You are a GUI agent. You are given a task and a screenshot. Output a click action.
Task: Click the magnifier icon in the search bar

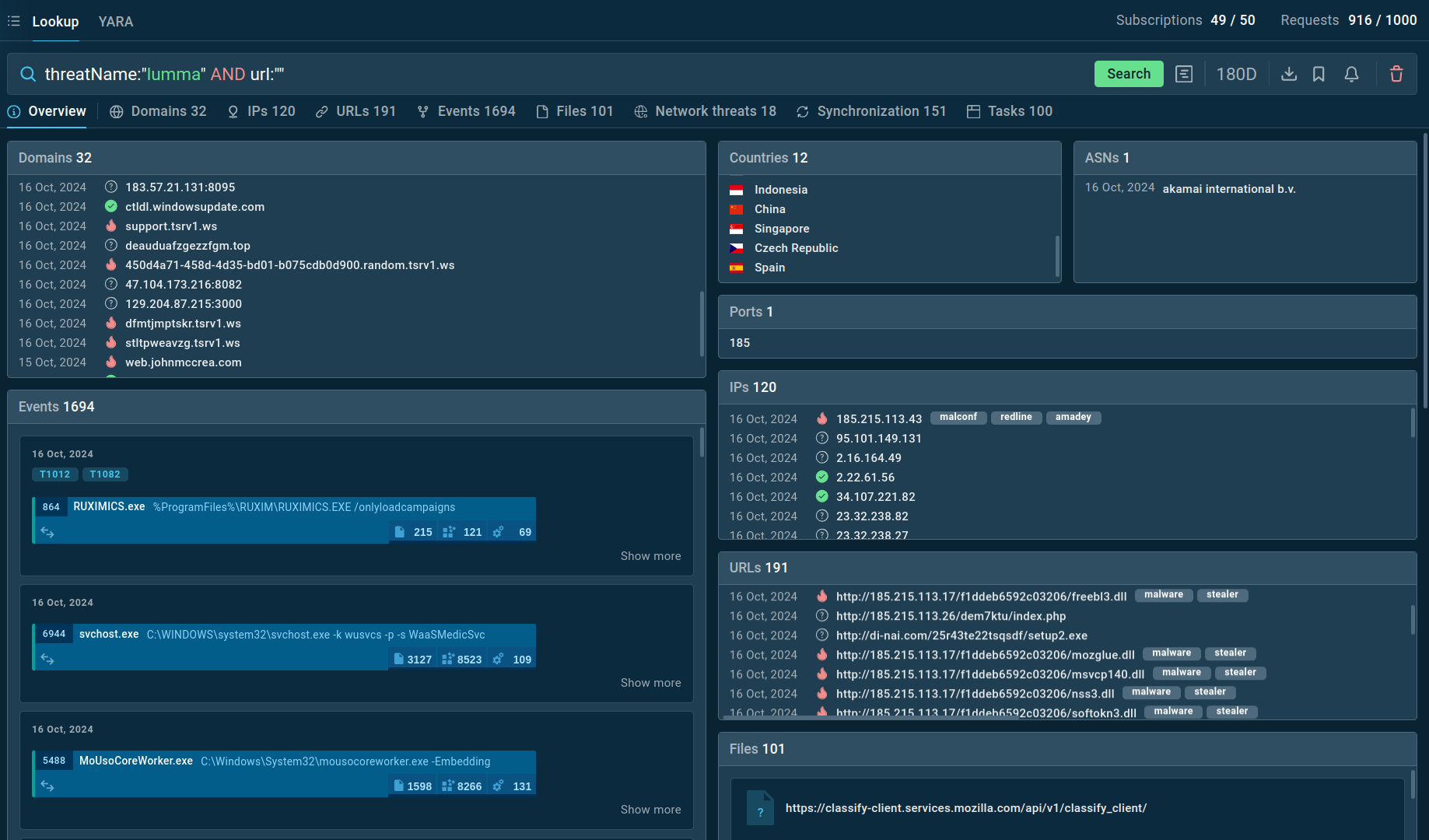point(28,73)
